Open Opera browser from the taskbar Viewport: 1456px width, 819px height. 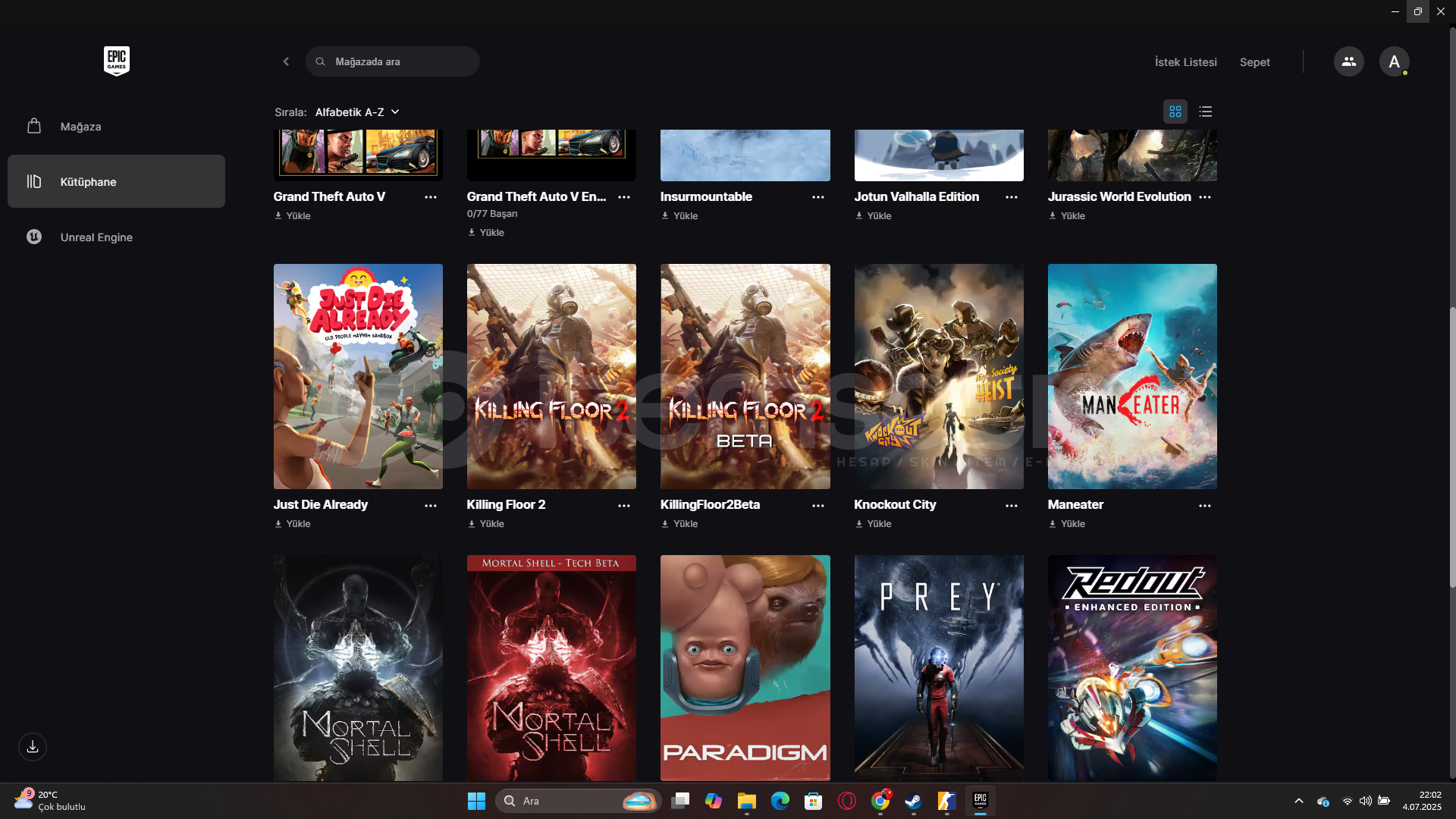tap(847, 801)
